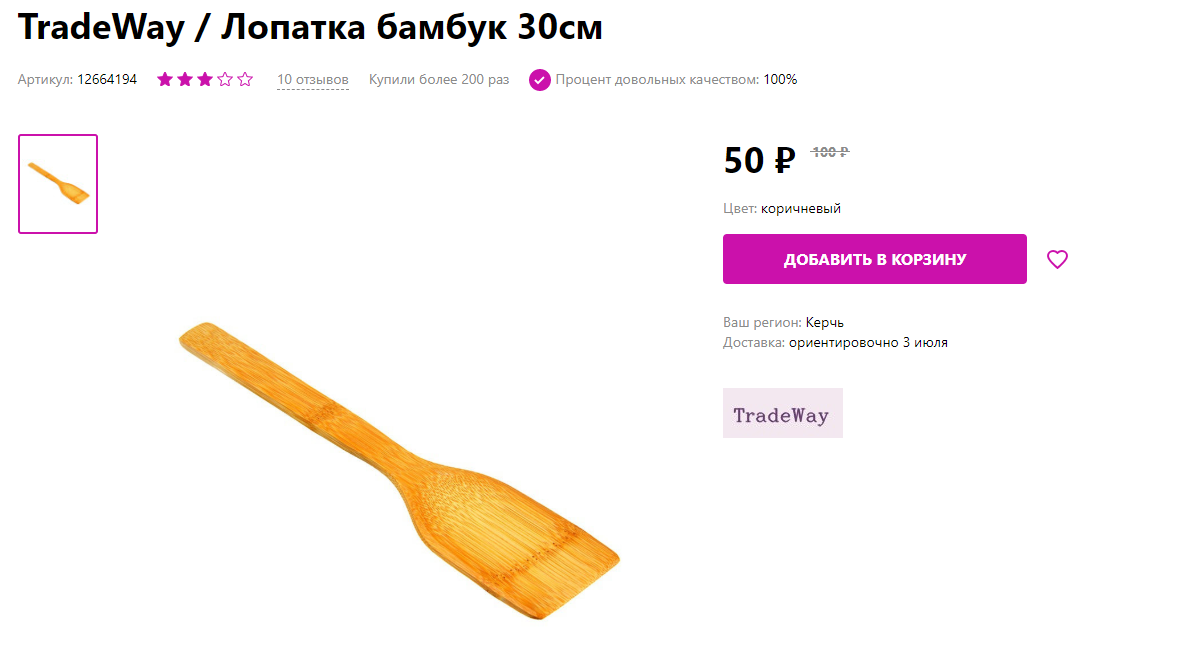Click the second filled rating star
The width and height of the screenshot is (1180, 668).
point(185,80)
